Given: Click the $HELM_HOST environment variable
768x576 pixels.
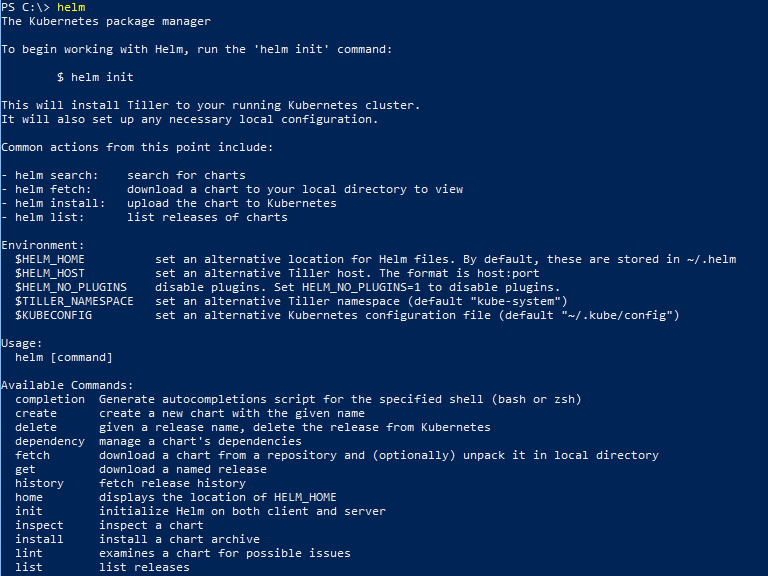Looking at the screenshot, I should click(50, 273).
